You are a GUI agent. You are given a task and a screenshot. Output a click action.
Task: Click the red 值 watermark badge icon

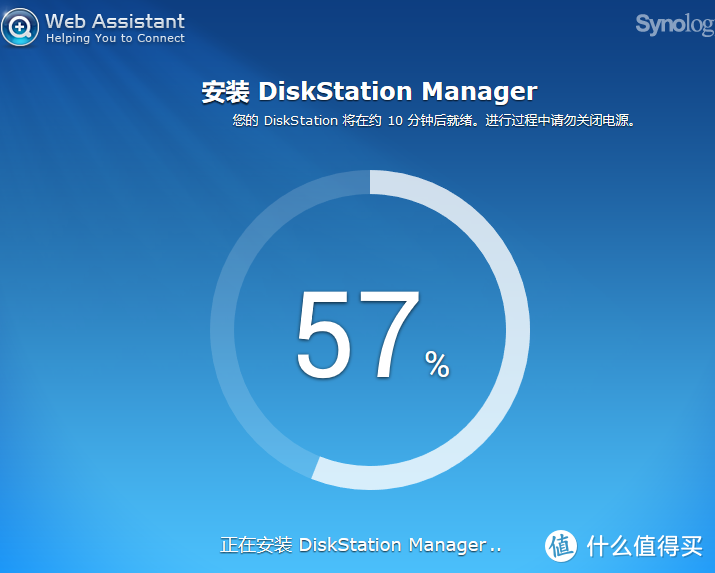[x=562, y=544]
